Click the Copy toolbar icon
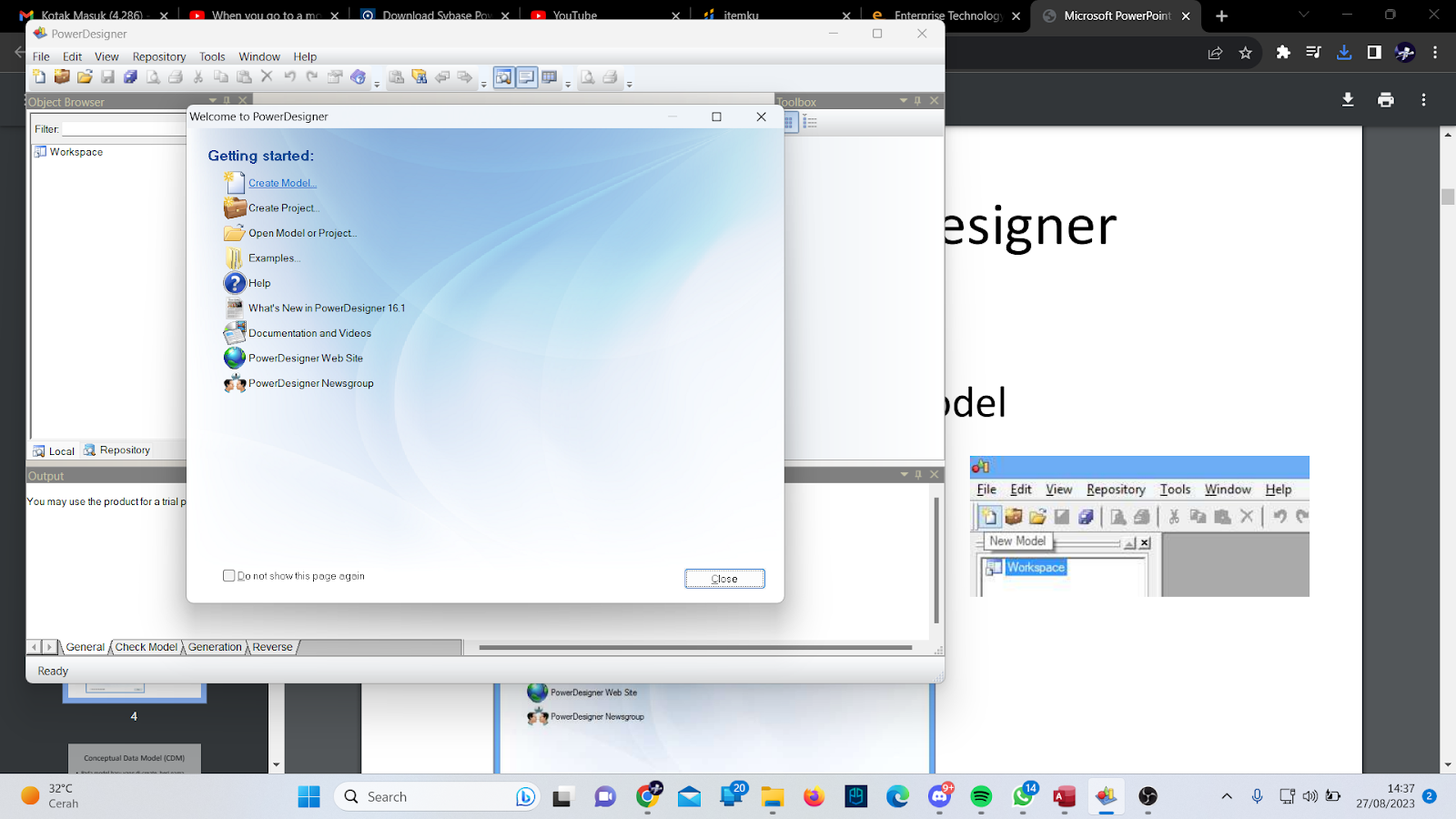Screen dimensions: 1456x819 click(x=221, y=77)
